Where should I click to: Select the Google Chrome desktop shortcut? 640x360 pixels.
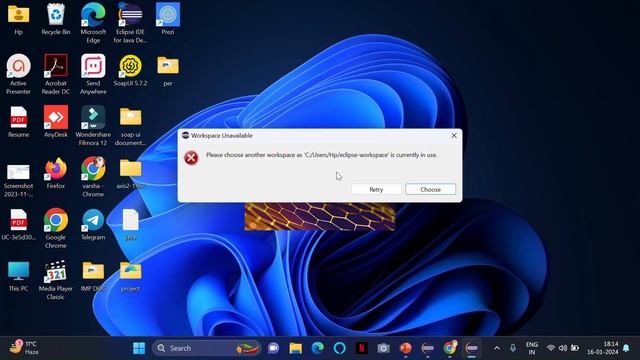(x=56, y=229)
